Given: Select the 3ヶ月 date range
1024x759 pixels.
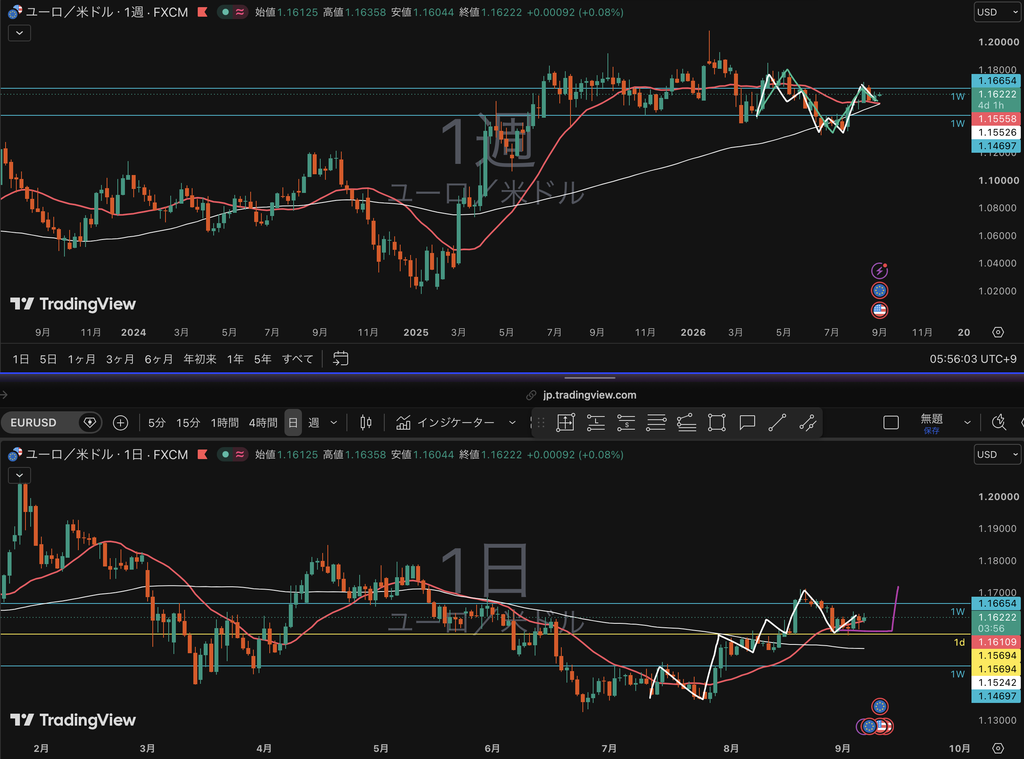Looking at the screenshot, I should (120, 359).
